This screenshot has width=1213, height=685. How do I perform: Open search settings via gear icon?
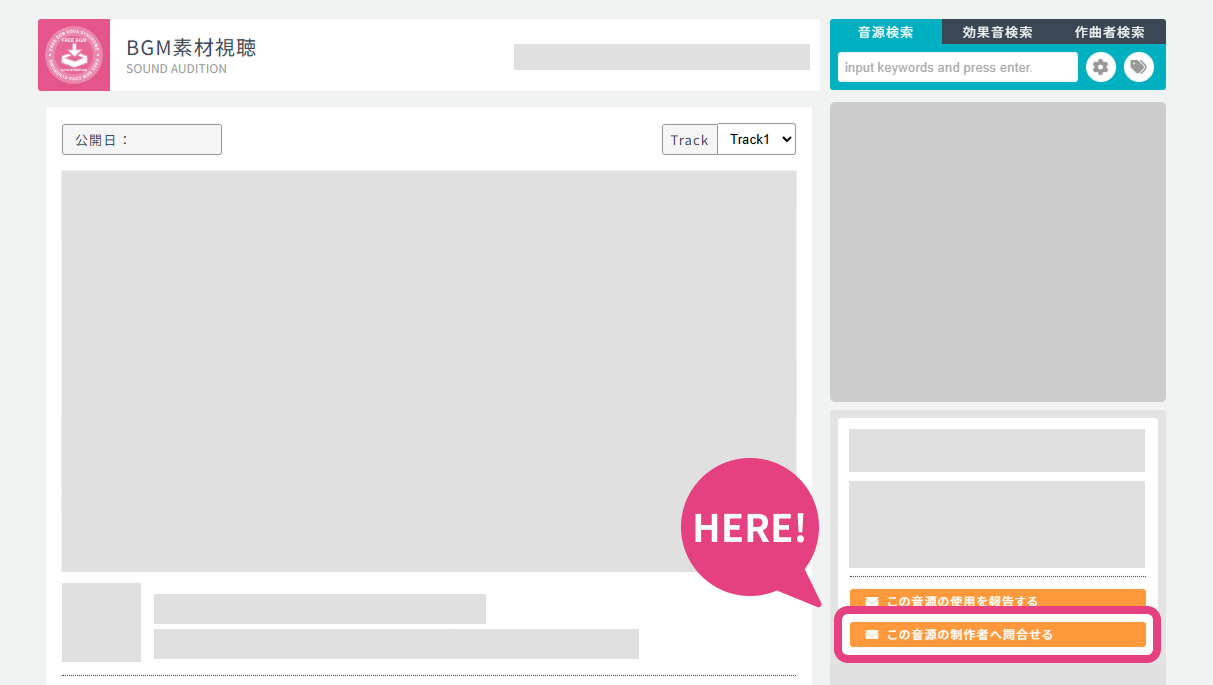point(1100,67)
